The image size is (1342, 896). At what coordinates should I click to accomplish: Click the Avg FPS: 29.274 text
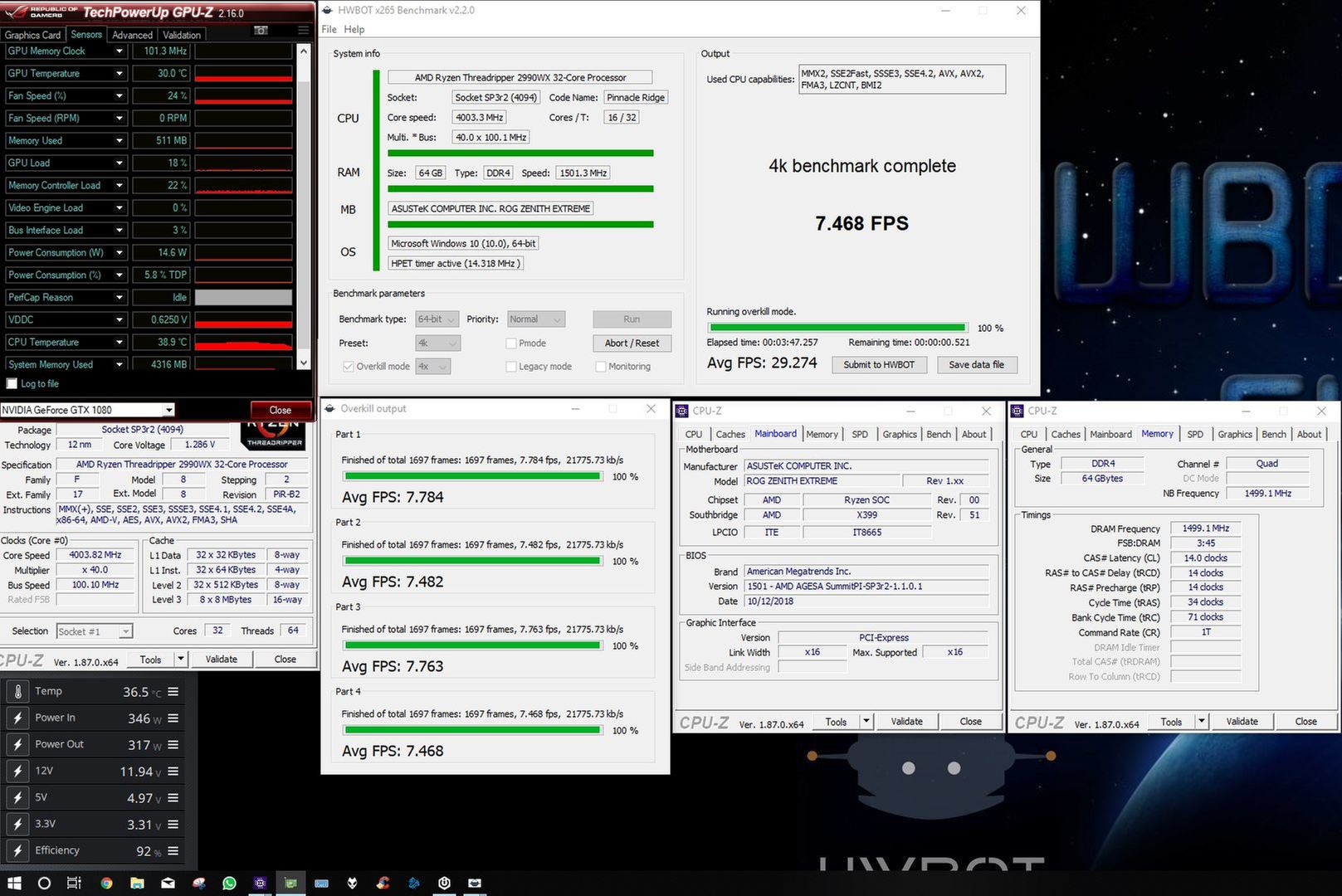762,363
